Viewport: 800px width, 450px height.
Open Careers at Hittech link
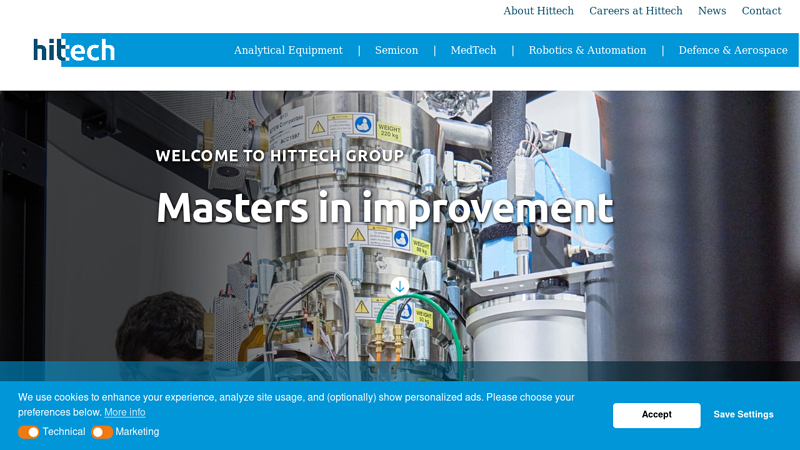pyautogui.click(x=636, y=11)
